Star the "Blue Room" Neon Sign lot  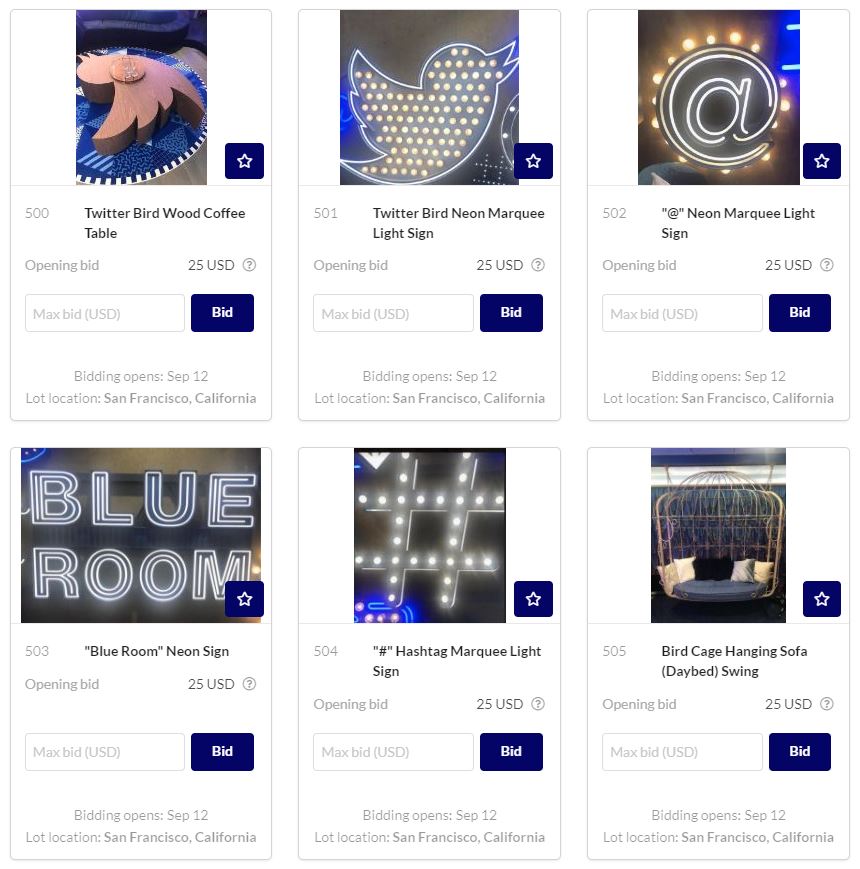click(x=244, y=599)
